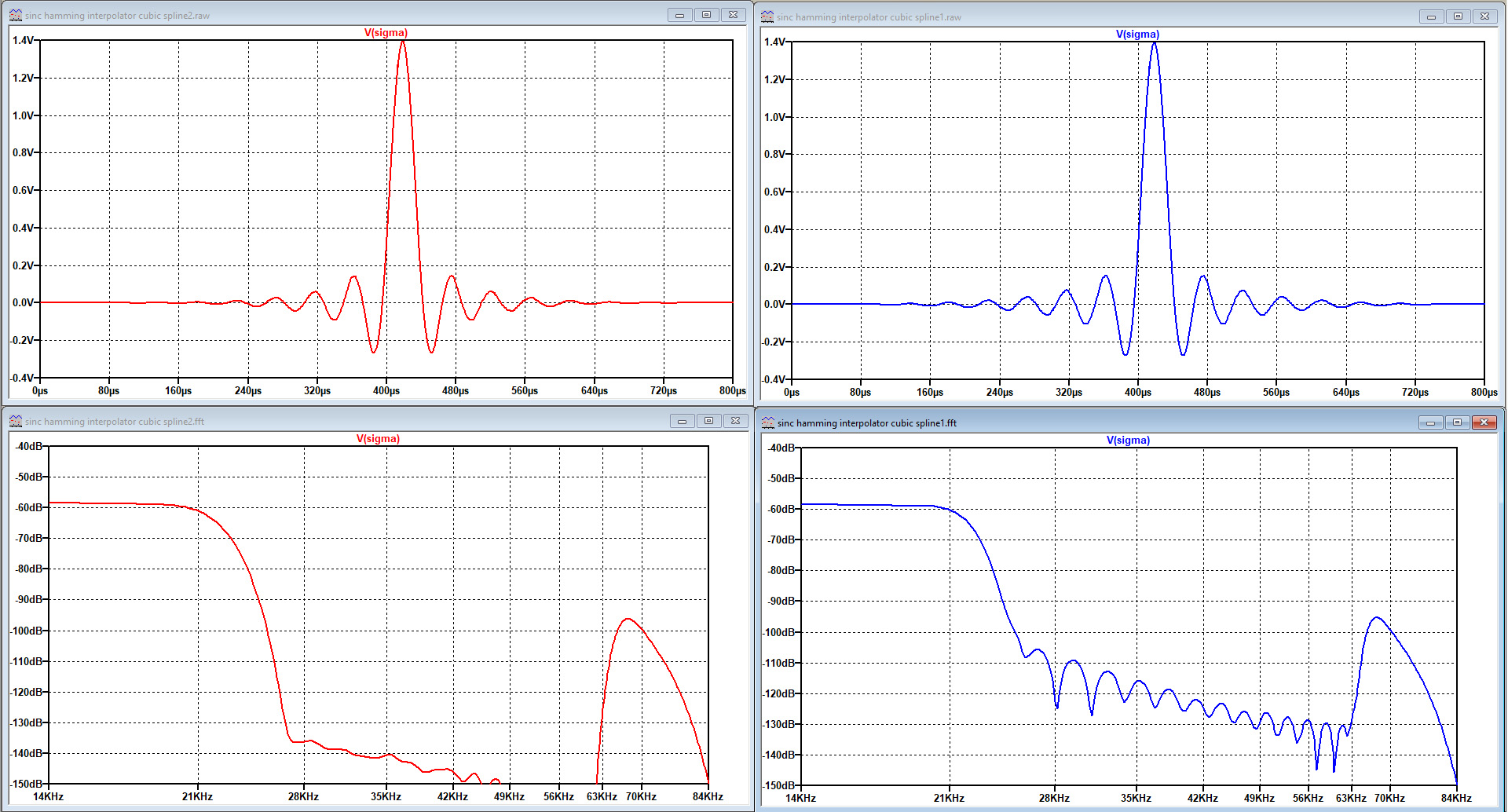Click the LTspice icon of the spline2.fft window

16,421
